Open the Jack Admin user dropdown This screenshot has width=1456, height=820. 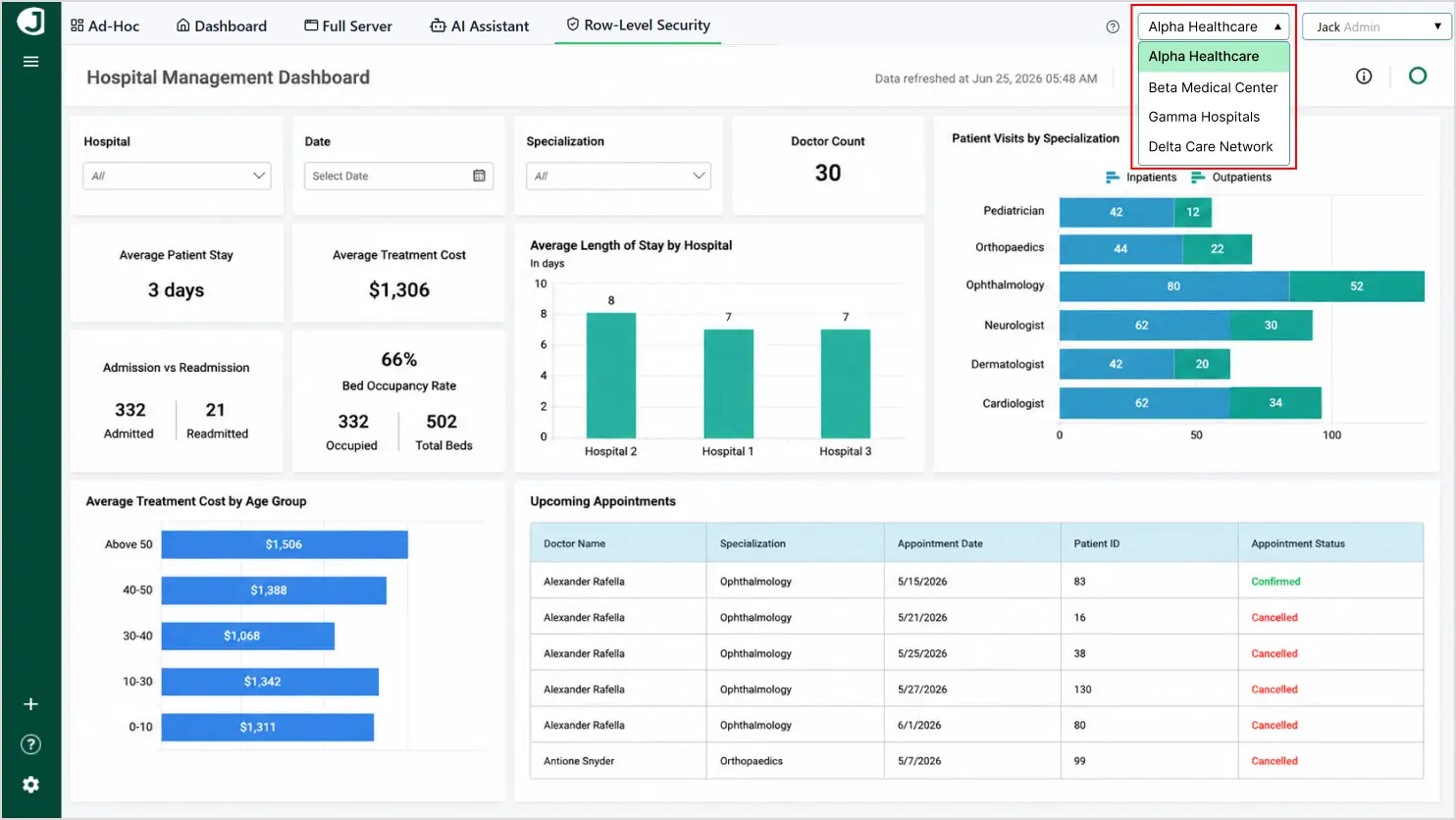click(1378, 26)
